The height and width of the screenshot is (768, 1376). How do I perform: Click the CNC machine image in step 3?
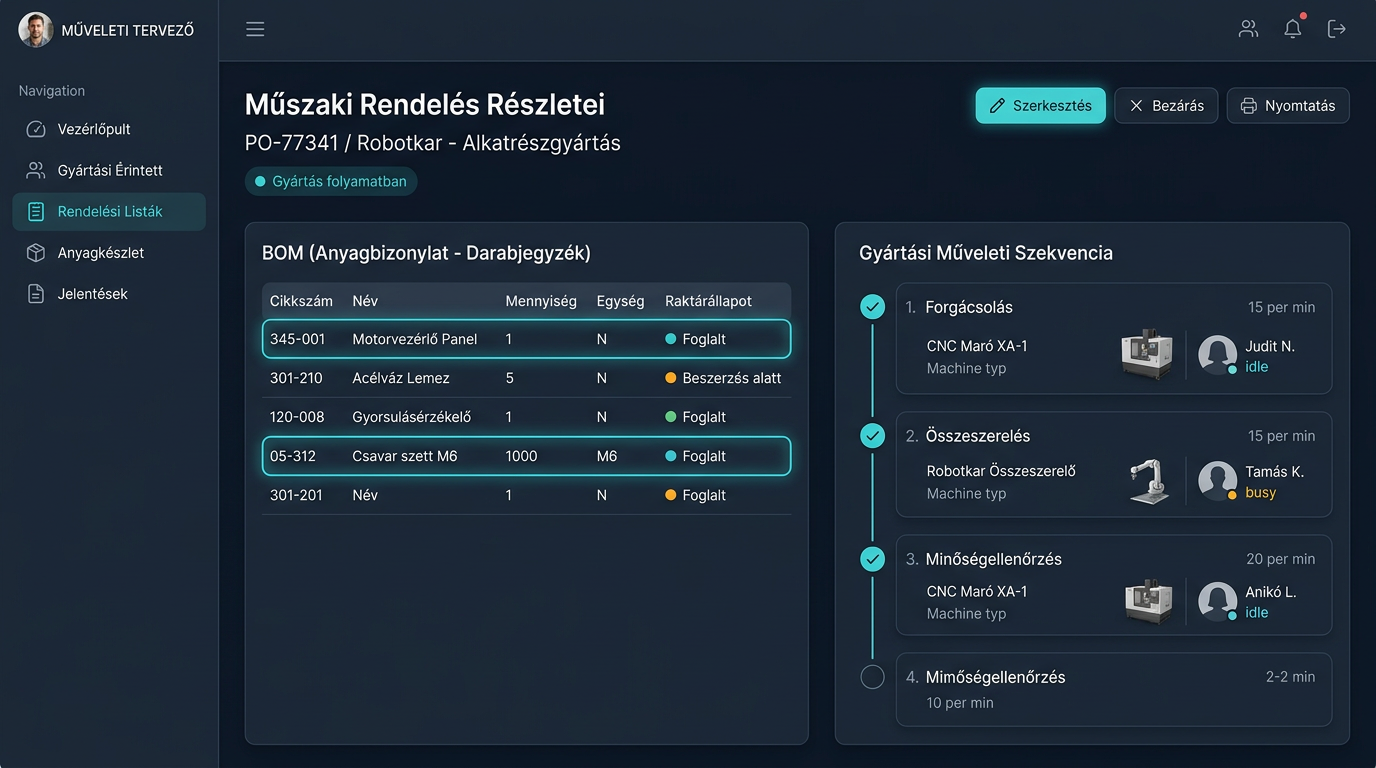coord(1147,601)
